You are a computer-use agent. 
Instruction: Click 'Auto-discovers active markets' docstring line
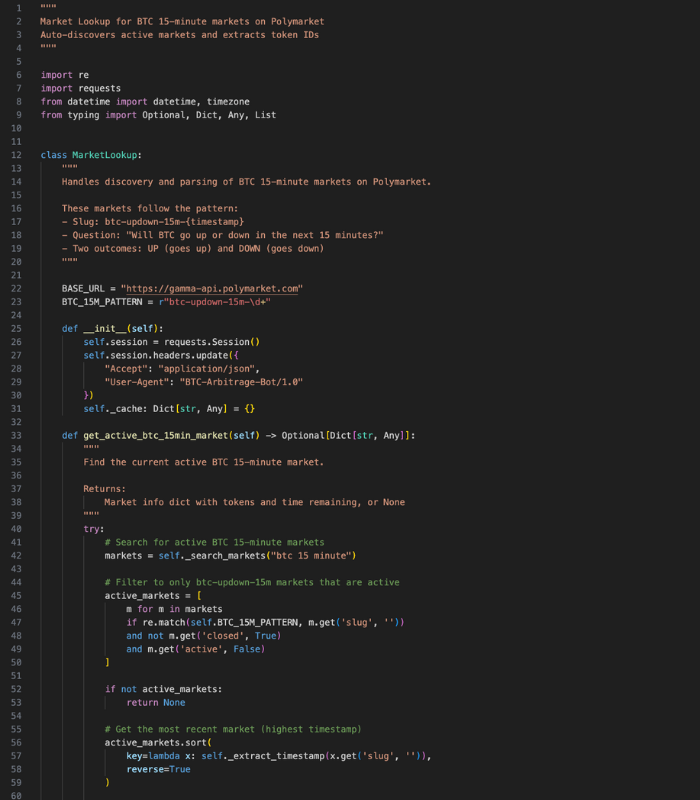180,35
